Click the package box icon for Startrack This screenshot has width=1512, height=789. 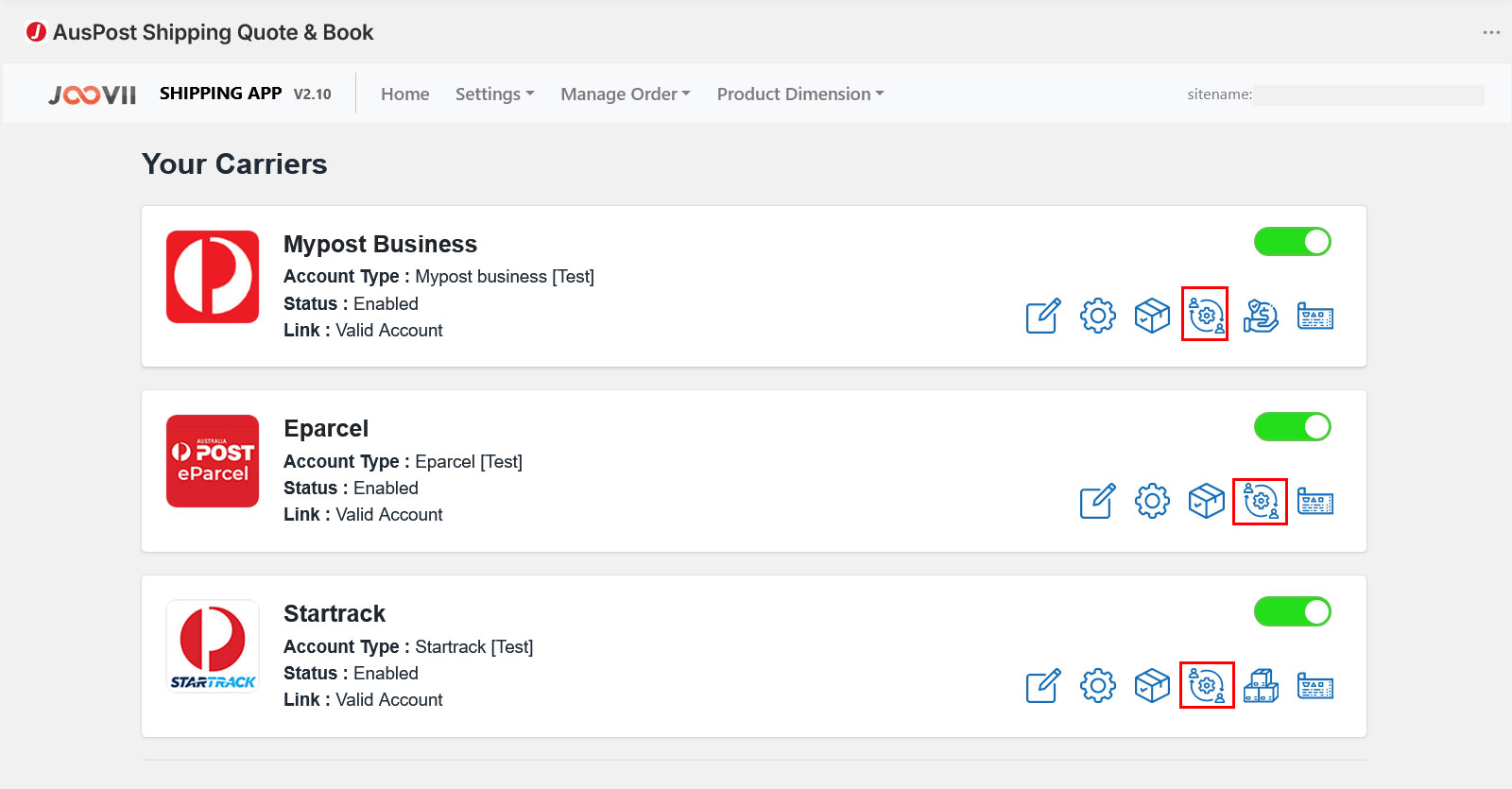(1152, 686)
